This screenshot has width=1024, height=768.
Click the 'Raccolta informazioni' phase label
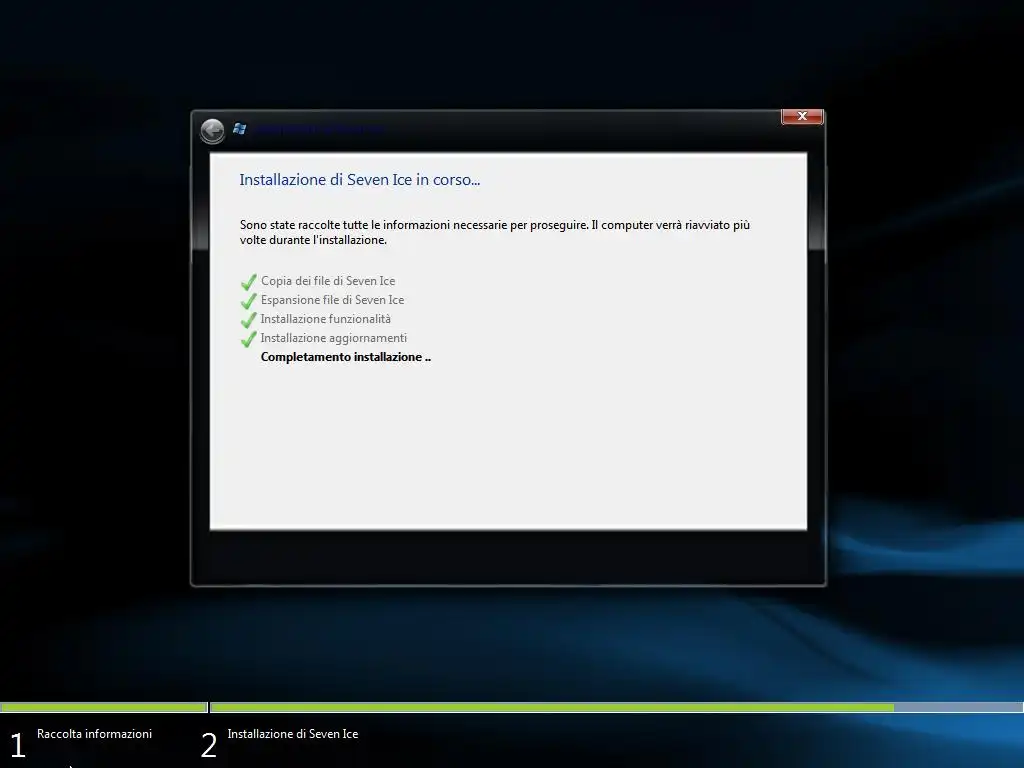[x=94, y=733]
